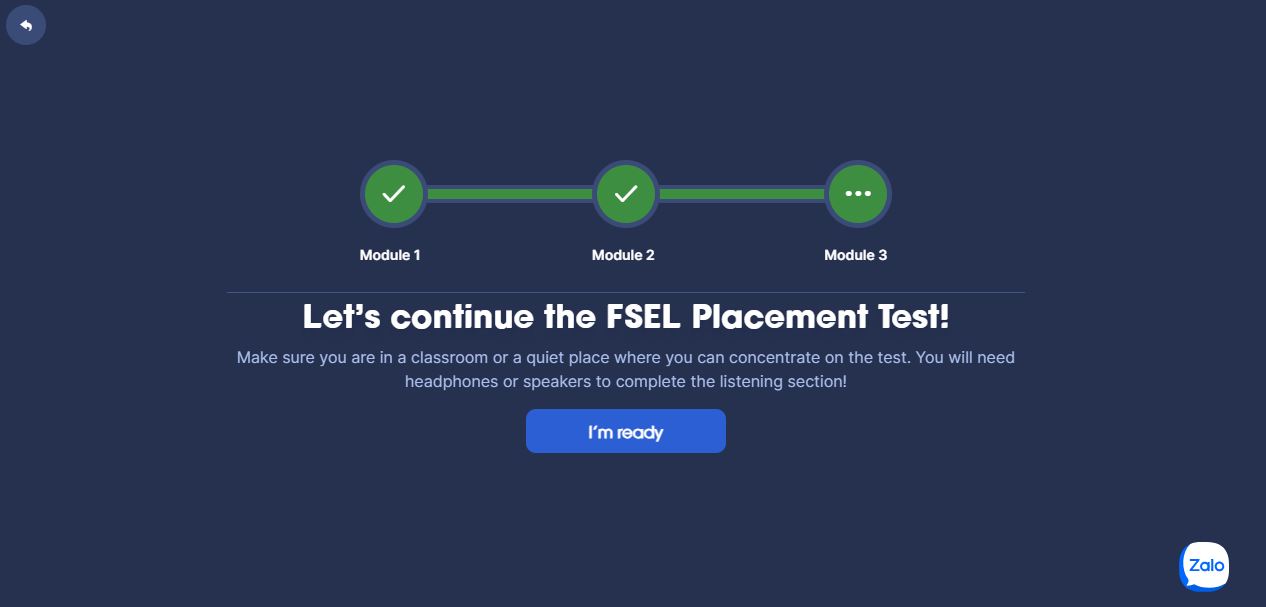
Task: Click the line beginning Make sure you are
Action: 626,357
